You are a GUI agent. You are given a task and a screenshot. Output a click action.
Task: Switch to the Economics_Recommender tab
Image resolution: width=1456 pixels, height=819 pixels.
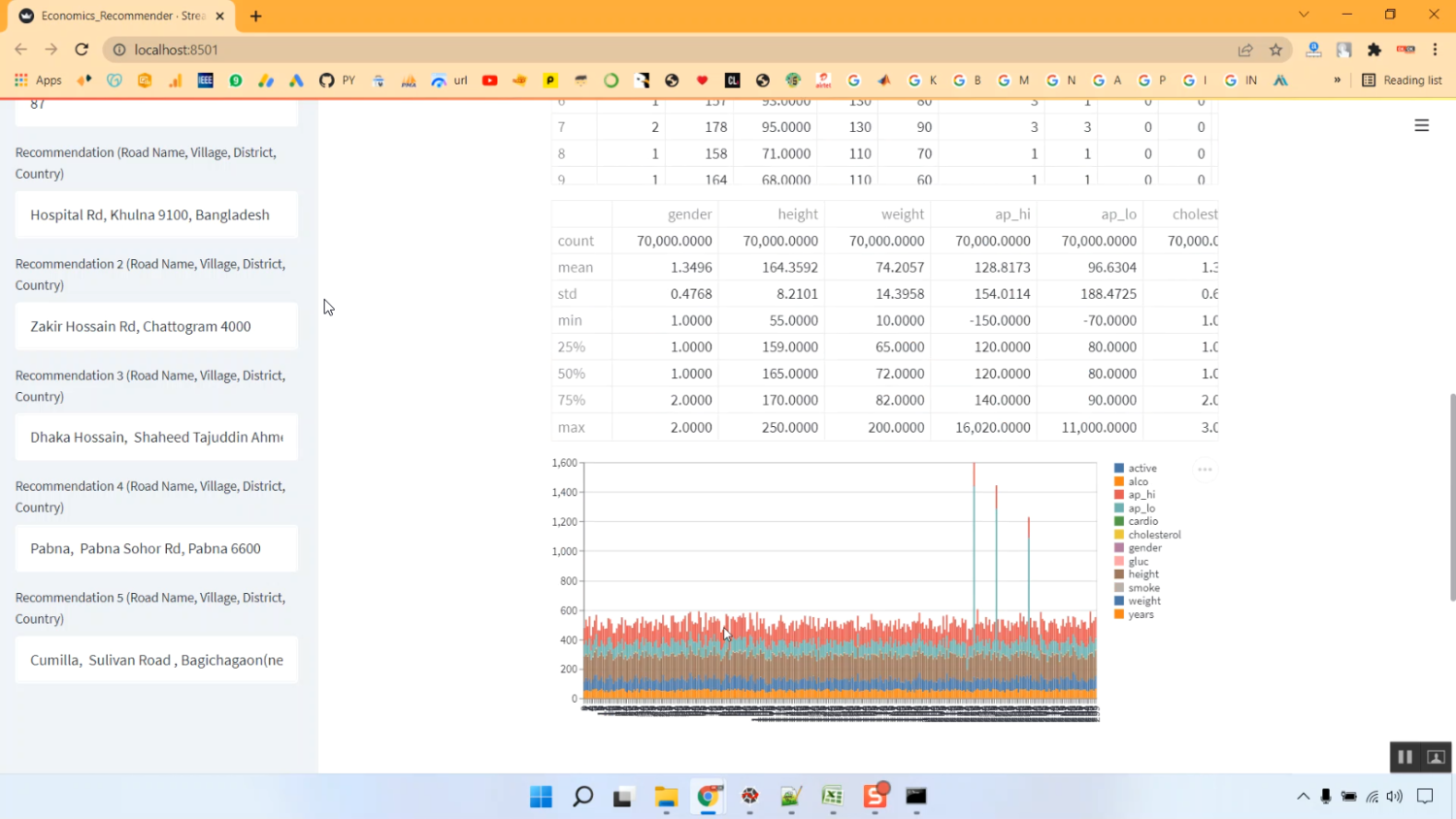point(116,16)
